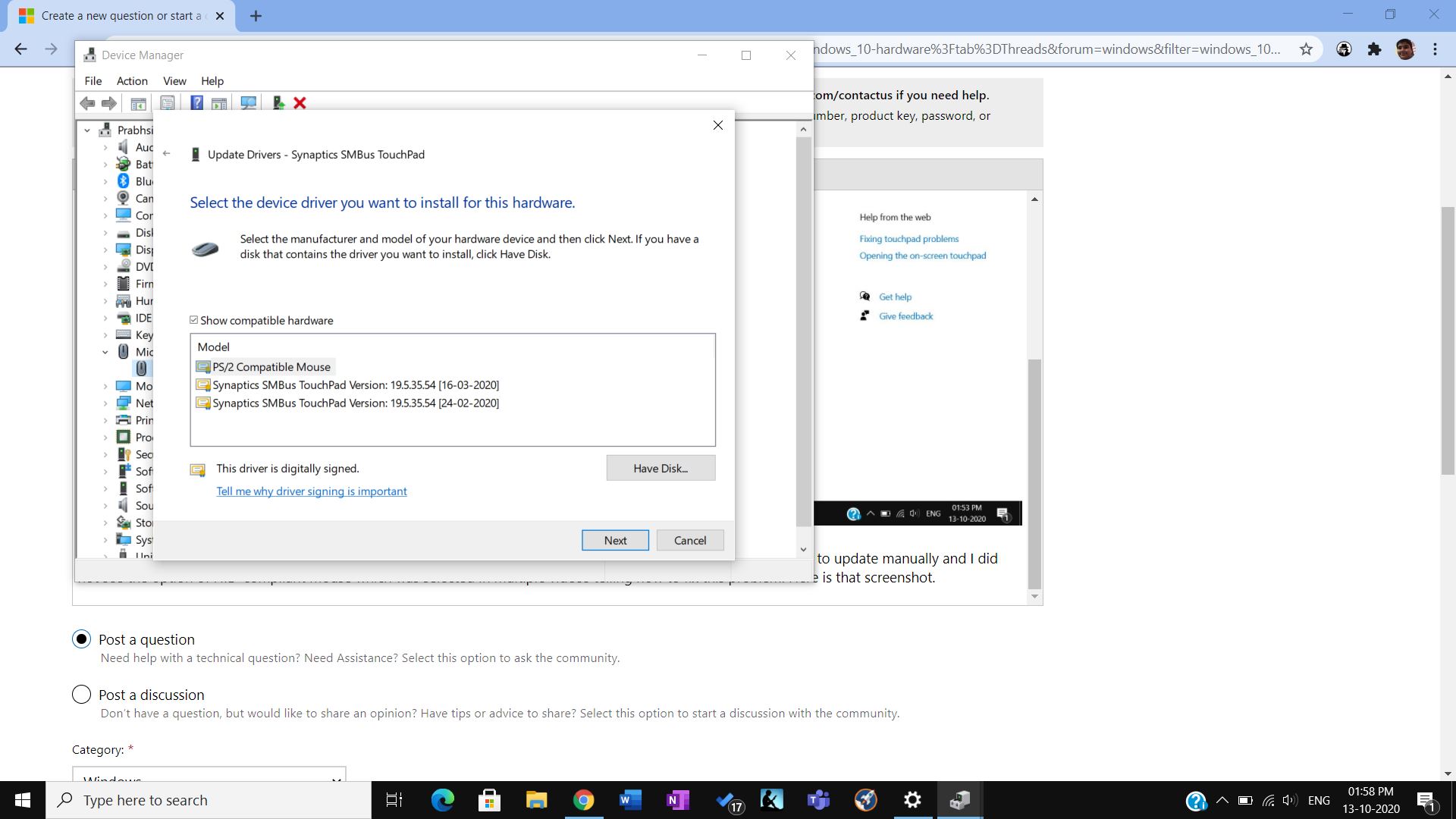Open the Properties toolbar icon in Device Manager
The image size is (1456, 819).
click(168, 103)
